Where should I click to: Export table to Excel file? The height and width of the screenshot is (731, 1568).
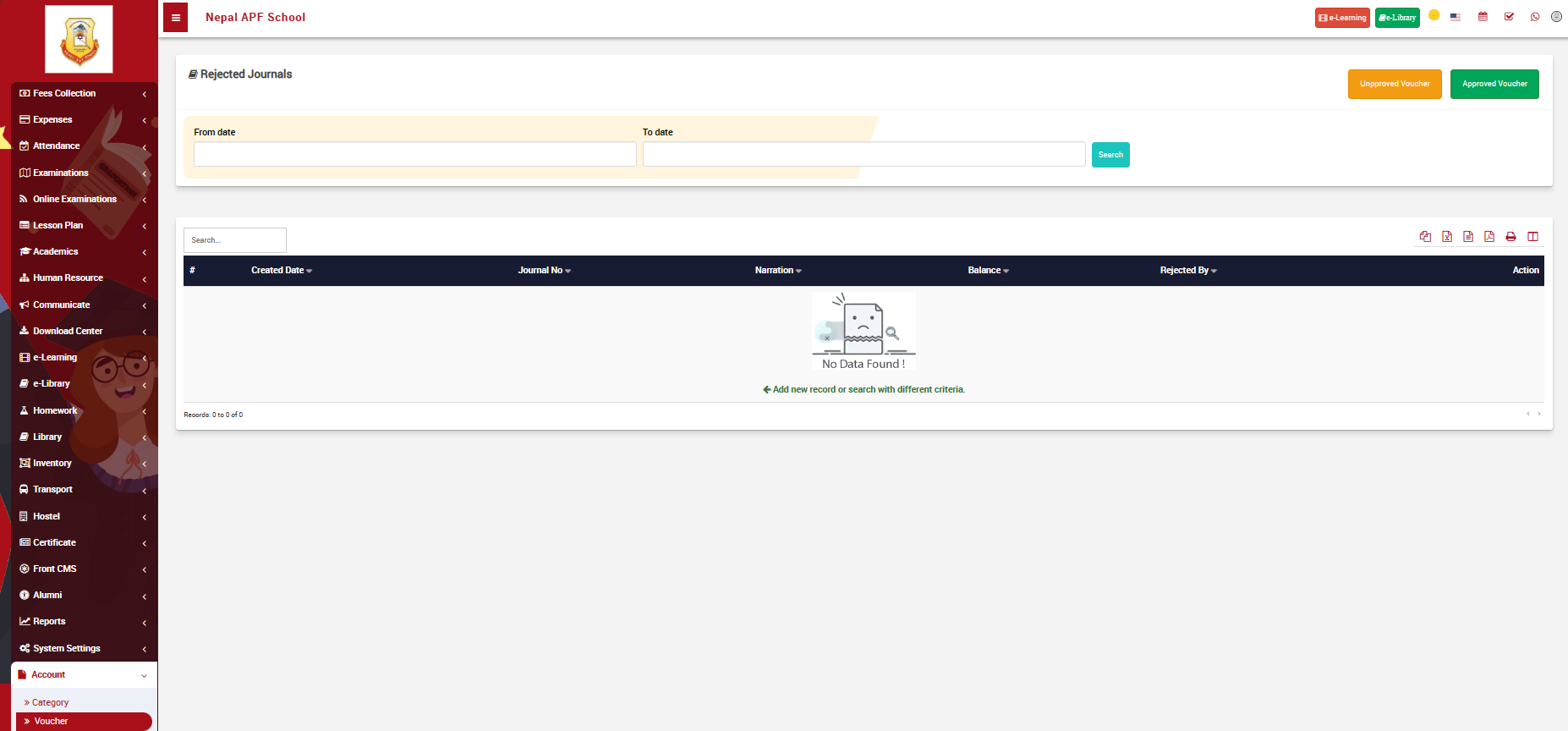click(x=1447, y=237)
